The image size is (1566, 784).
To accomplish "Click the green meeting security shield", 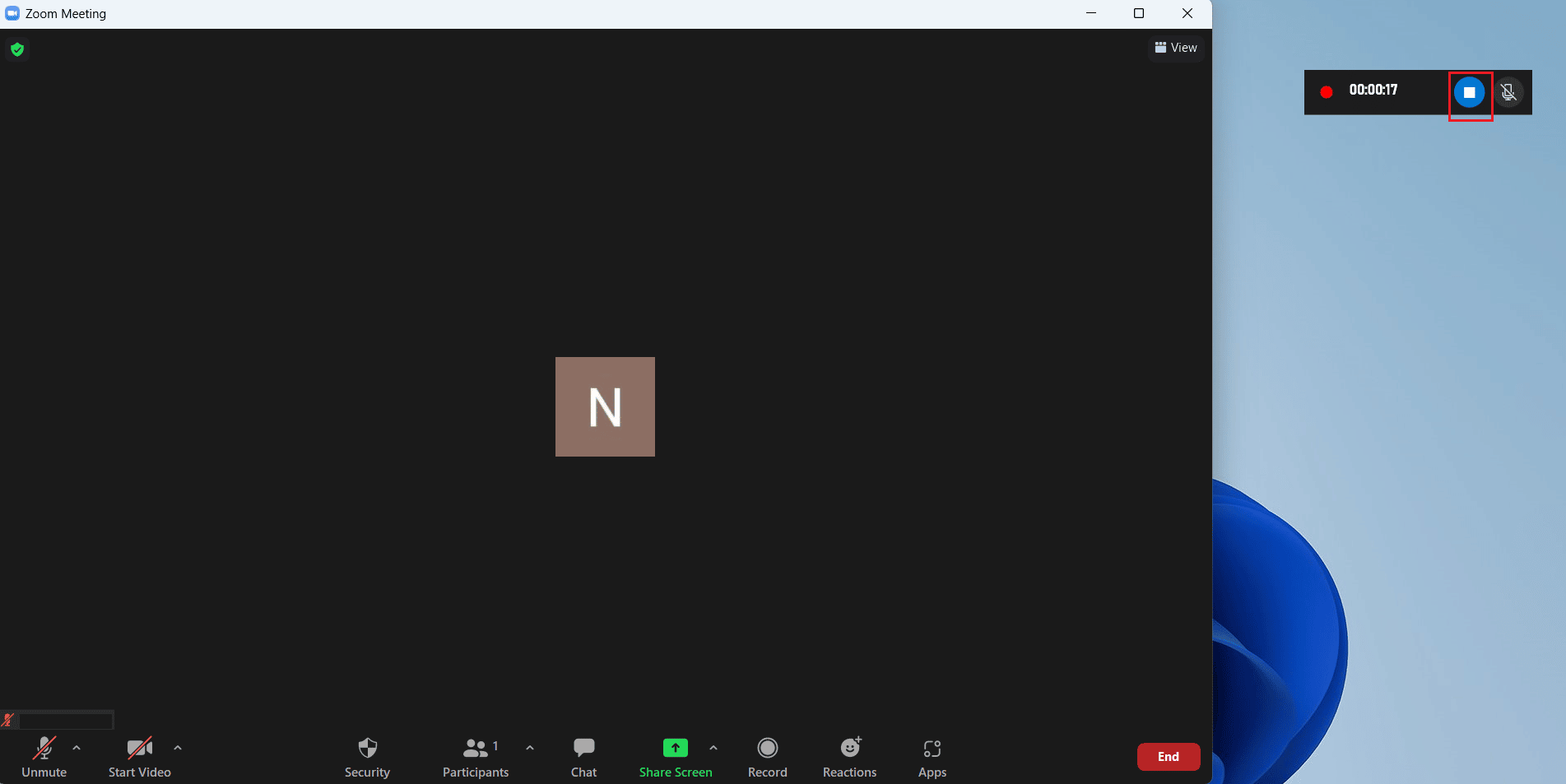I will click(16, 49).
